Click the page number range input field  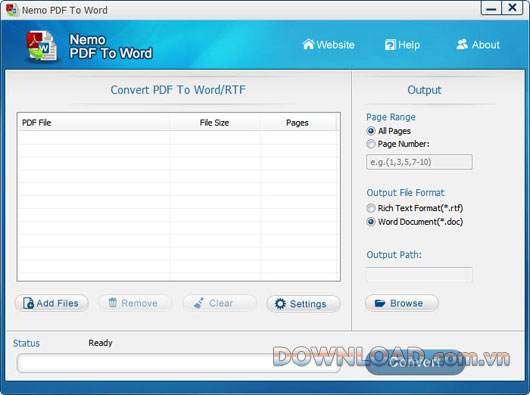(x=419, y=162)
